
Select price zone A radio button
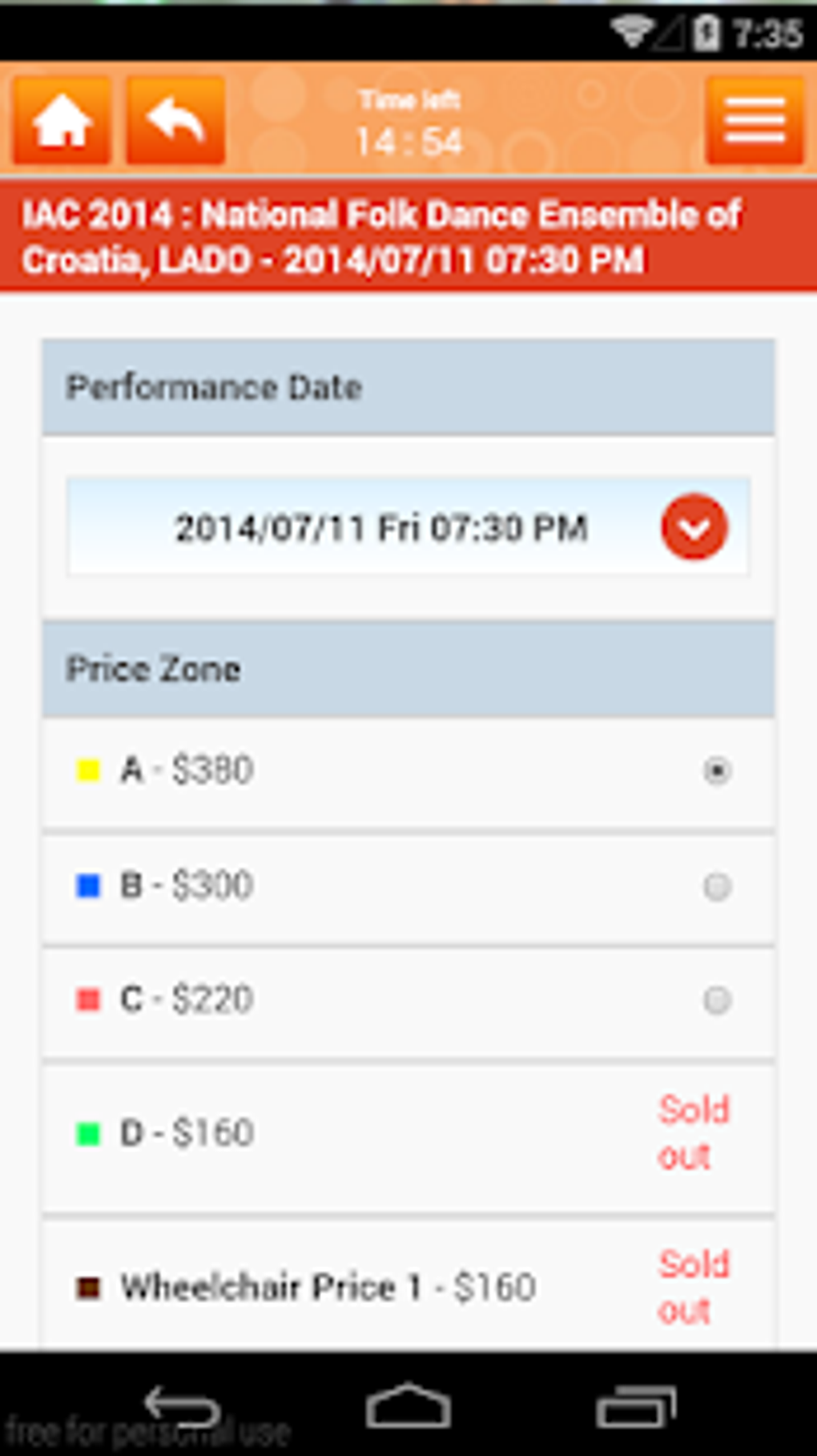(717, 771)
